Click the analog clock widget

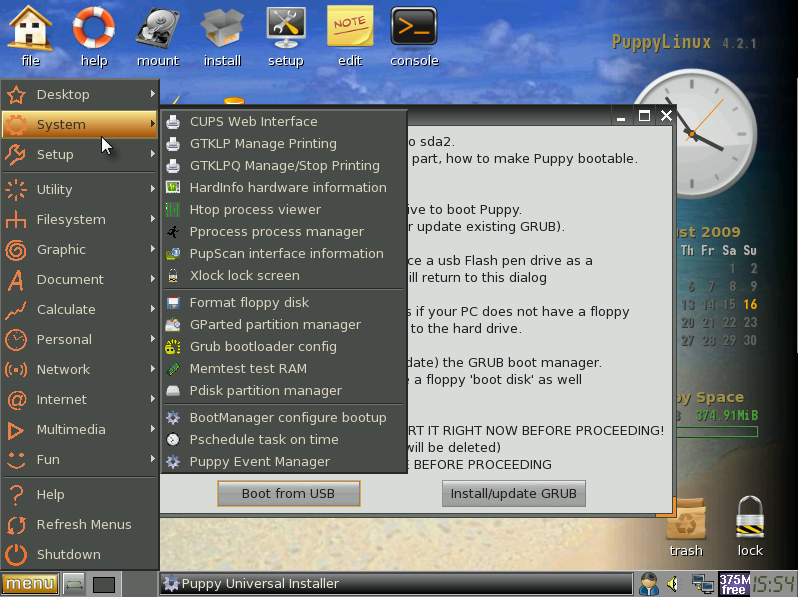pyautogui.click(x=693, y=134)
